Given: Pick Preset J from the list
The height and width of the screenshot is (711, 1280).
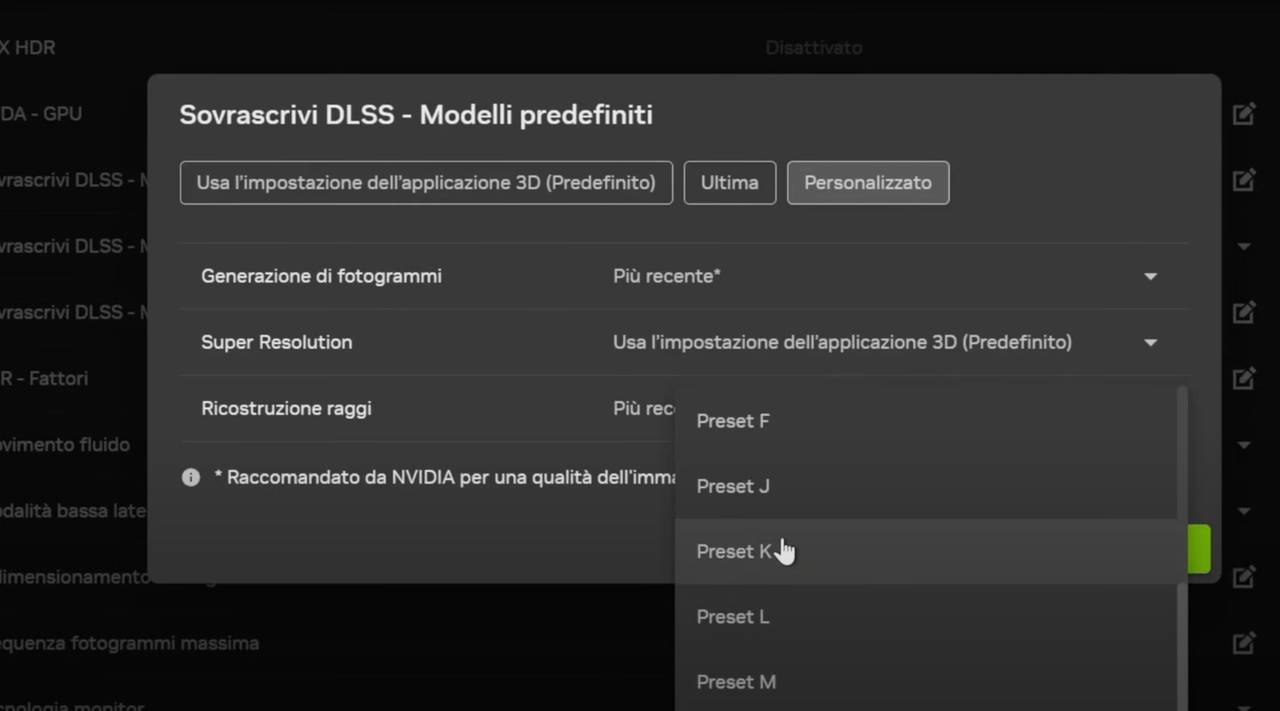Looking at the screenshot, I should pyautogui.click(x=926, y=486).
